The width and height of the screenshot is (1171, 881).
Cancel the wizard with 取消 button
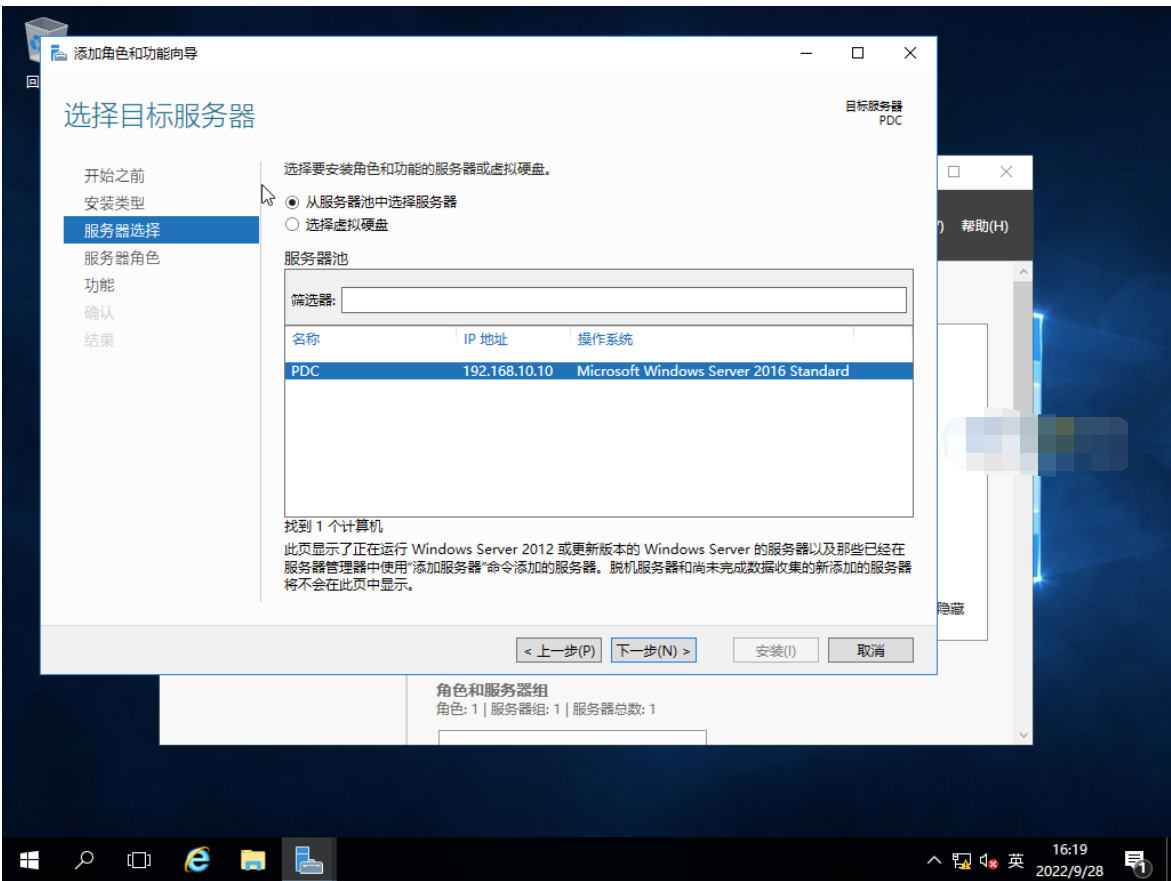click(x=871, y=650)
